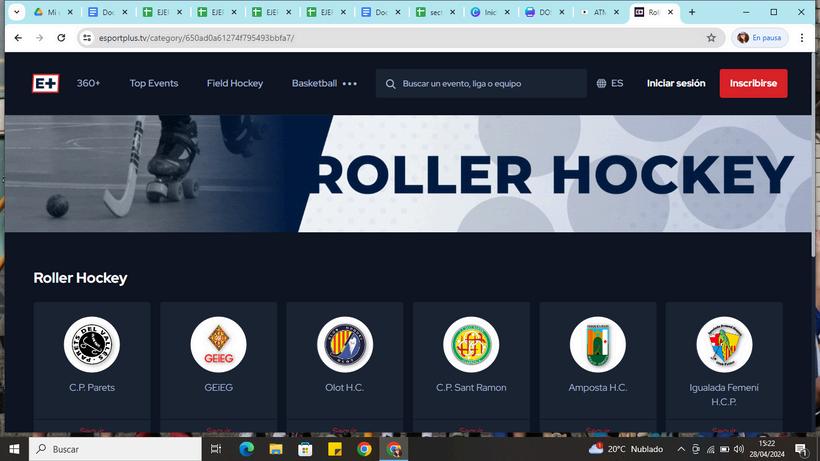Open the 360+ section

pos(88,83)
